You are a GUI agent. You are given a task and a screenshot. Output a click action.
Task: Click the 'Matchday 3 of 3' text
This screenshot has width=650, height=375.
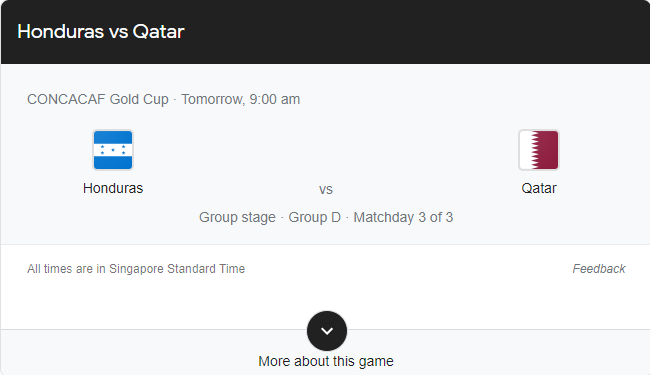click(x=403, y=218)
